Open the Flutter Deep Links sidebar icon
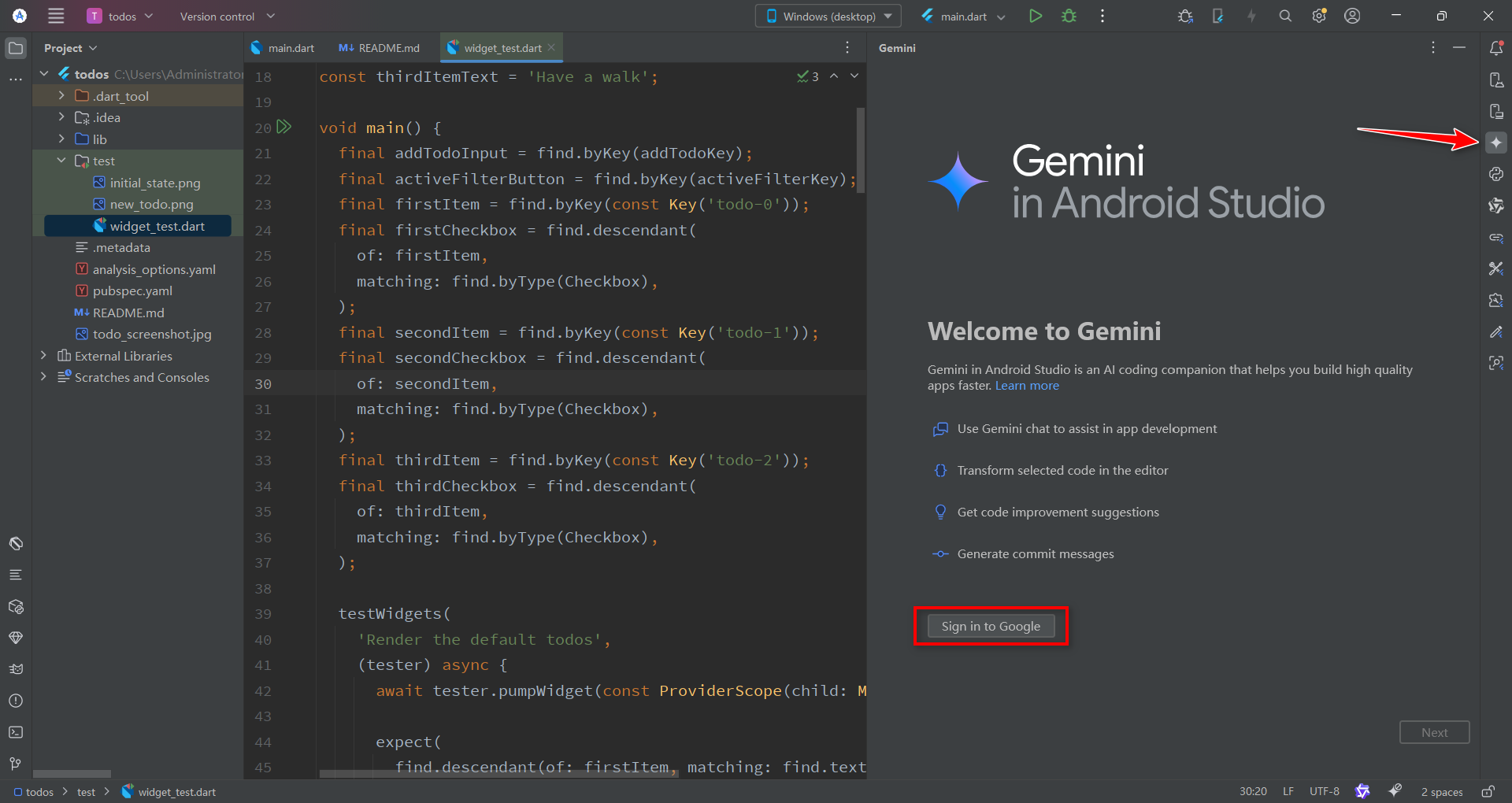The image size is (1512, 803). 1496,237
